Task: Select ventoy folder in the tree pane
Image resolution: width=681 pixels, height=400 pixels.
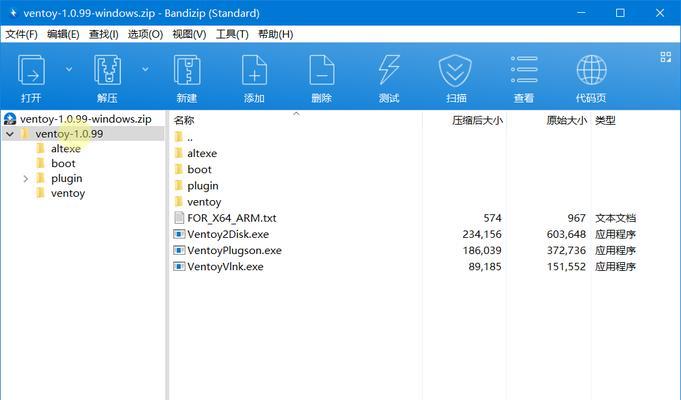Action: pos(68,193)
